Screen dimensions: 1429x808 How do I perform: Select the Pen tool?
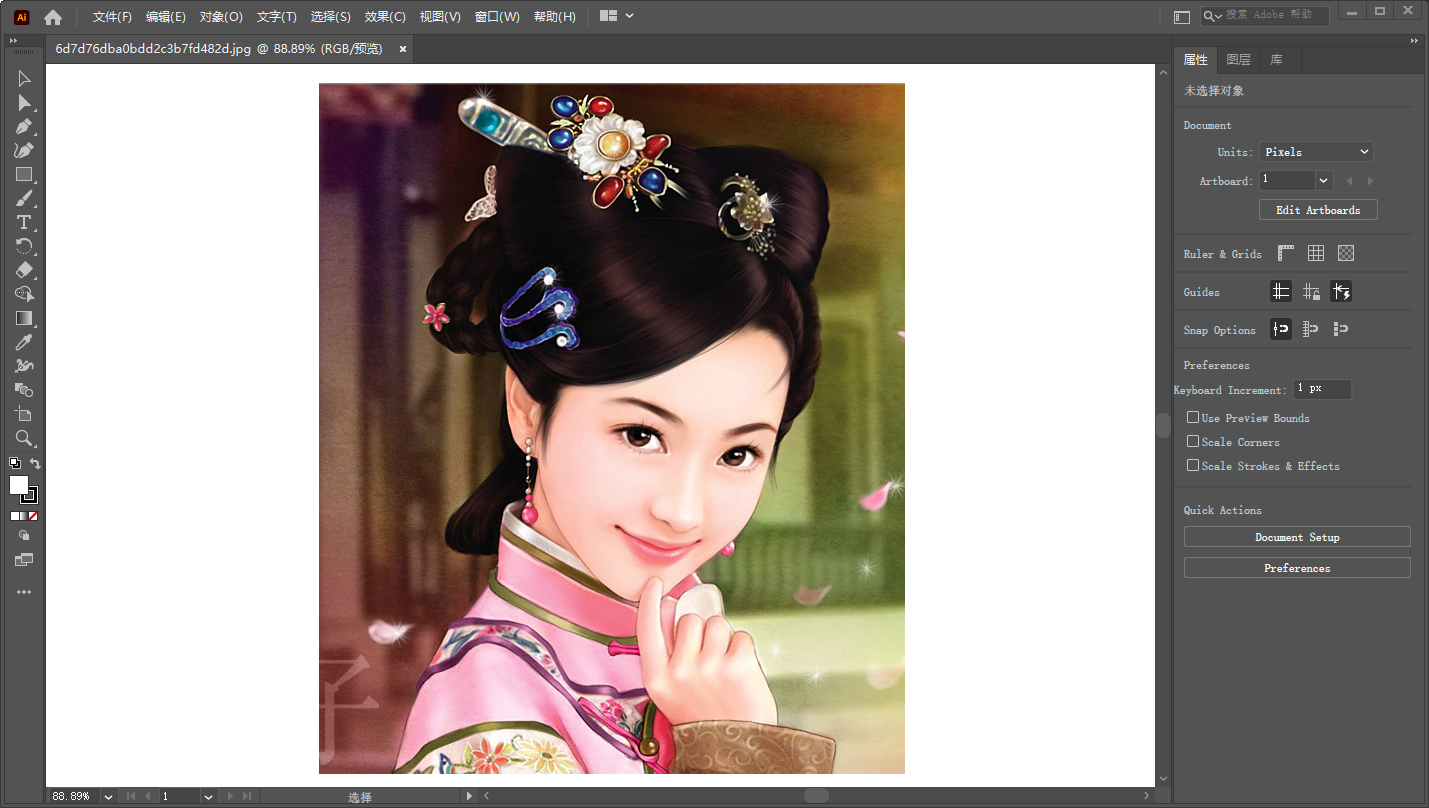pyautogui.click(x=24, y=127)
